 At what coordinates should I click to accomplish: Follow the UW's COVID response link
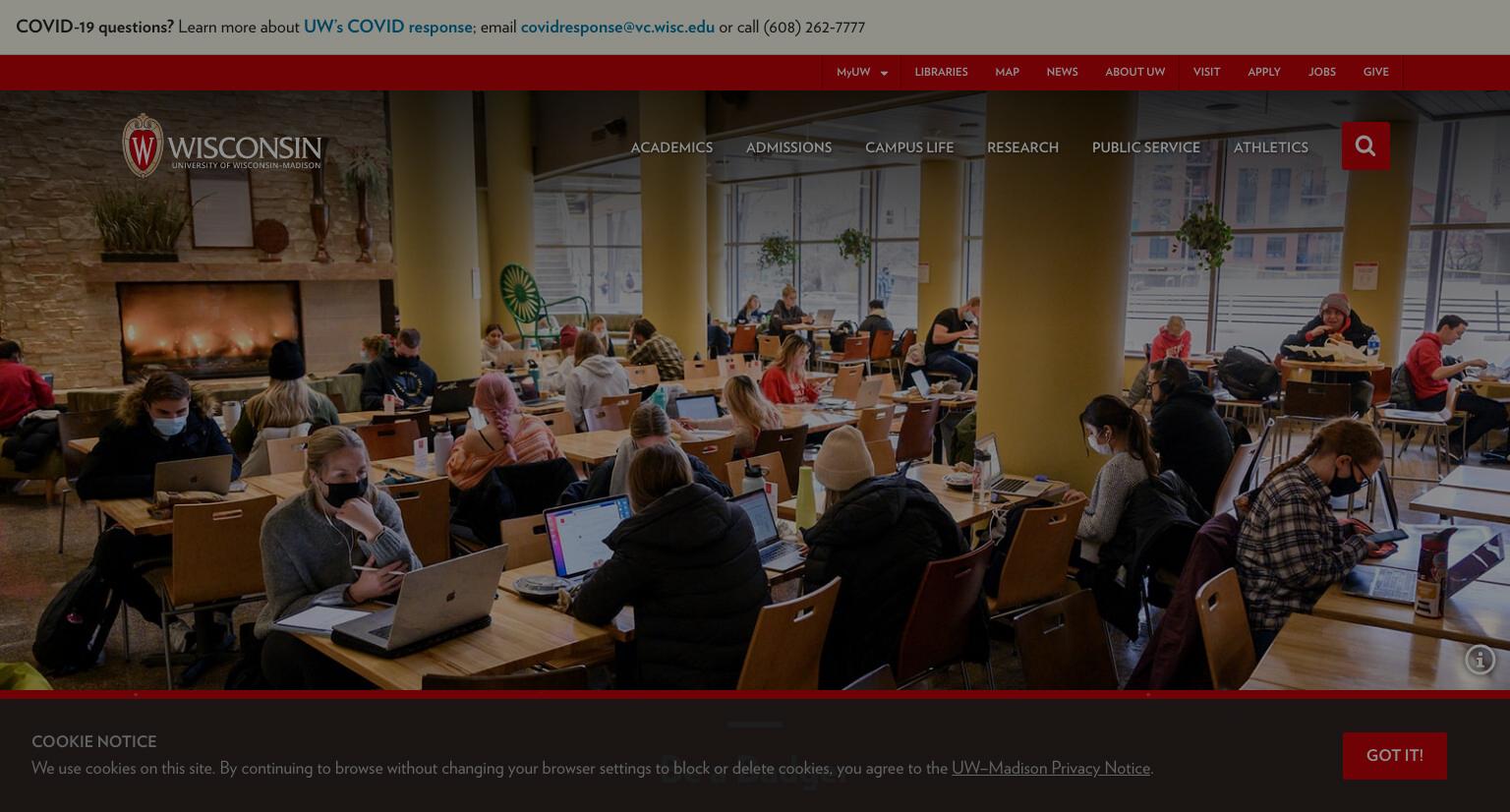click(388, 27)
